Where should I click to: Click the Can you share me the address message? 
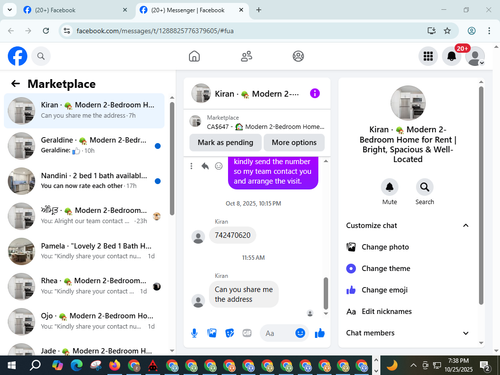244,294
